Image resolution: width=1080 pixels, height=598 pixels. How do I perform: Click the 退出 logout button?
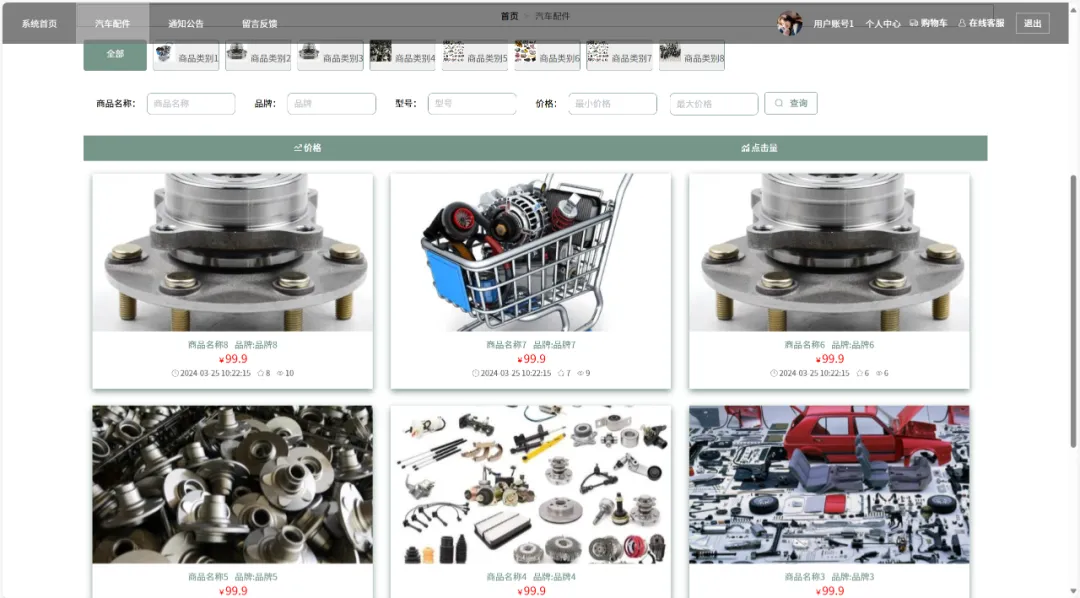[x=1032, y=23]
